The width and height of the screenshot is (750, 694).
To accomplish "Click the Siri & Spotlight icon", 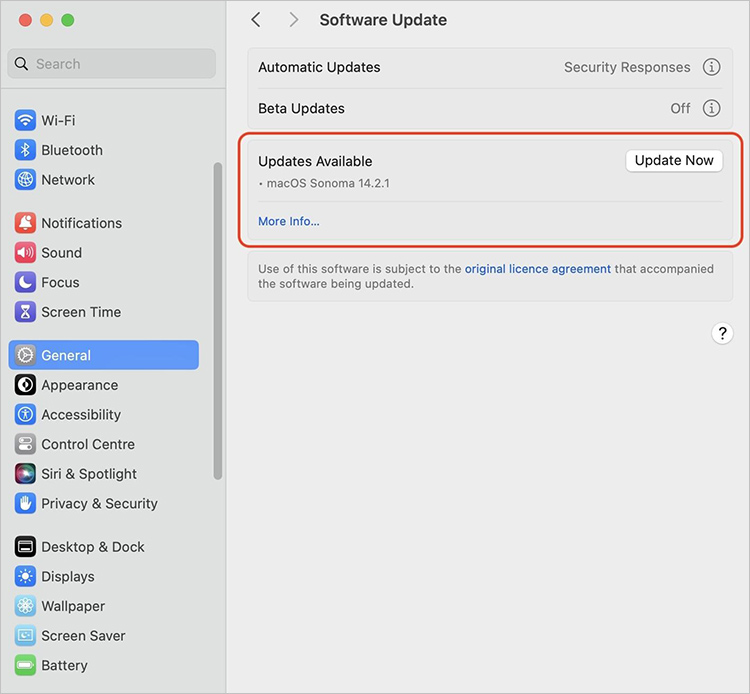I will click(25, 474).
